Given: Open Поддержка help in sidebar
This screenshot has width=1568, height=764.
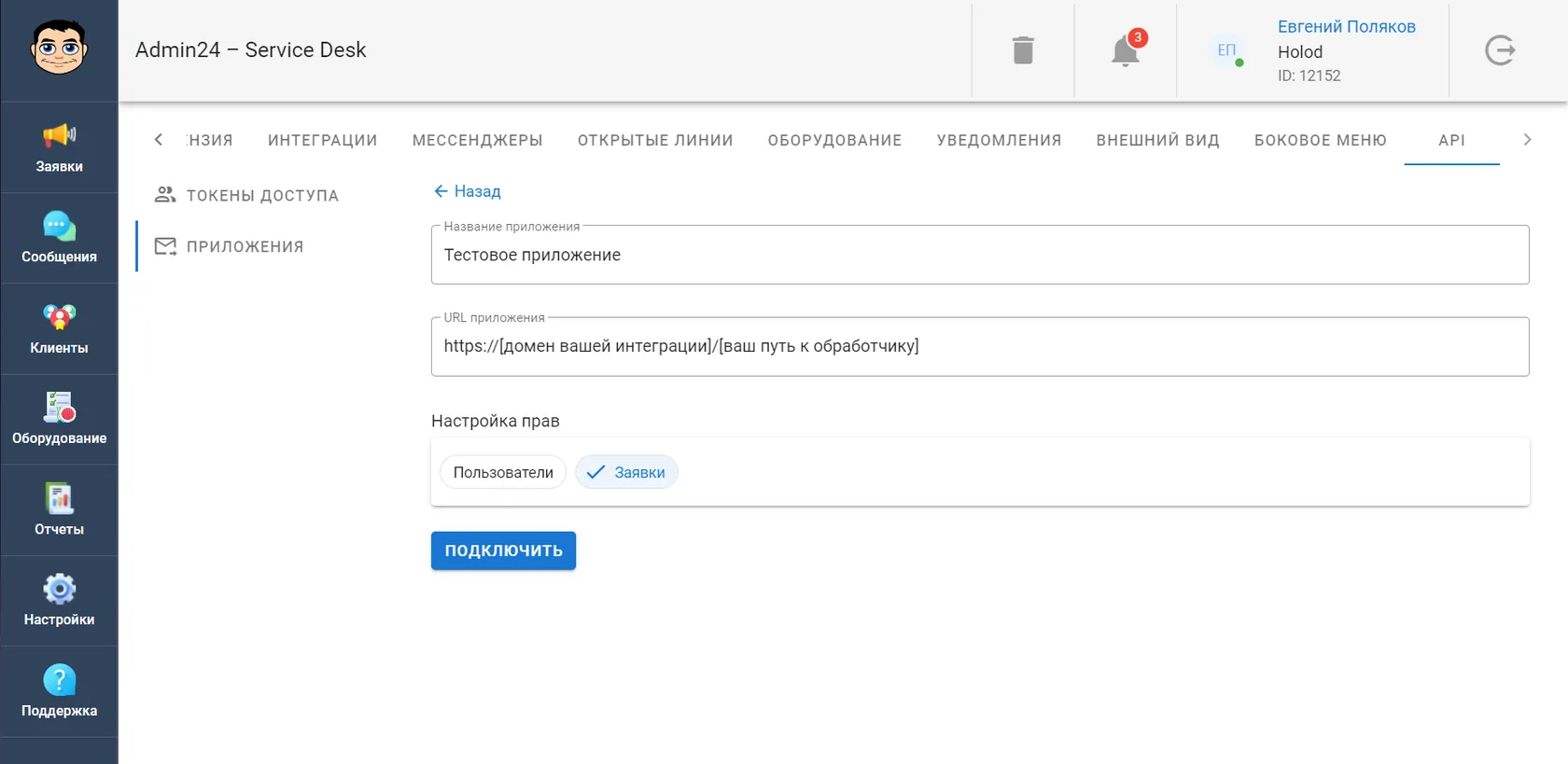Looking at the screenshot, I should (59, 691).
